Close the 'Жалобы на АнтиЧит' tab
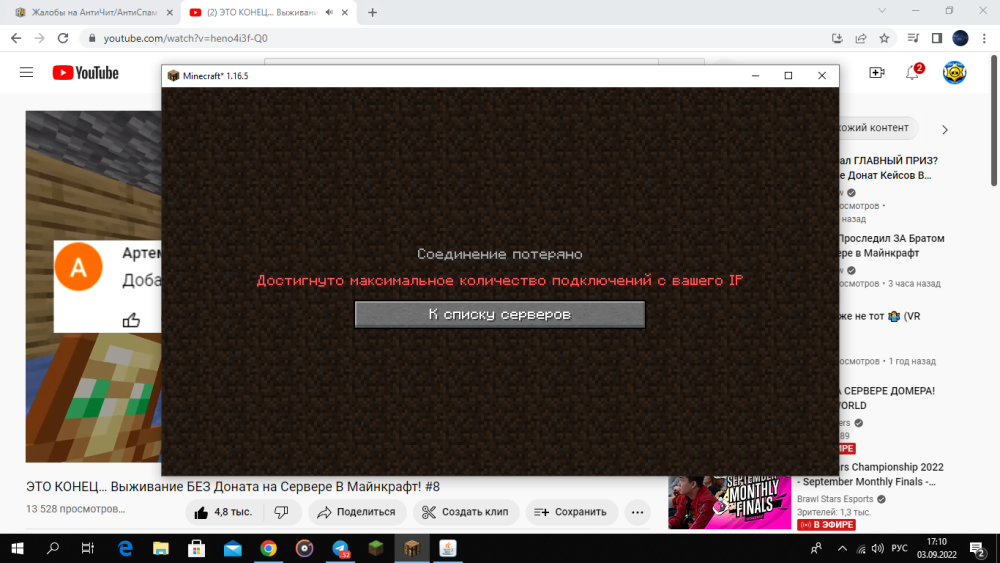 coord(170,12)
